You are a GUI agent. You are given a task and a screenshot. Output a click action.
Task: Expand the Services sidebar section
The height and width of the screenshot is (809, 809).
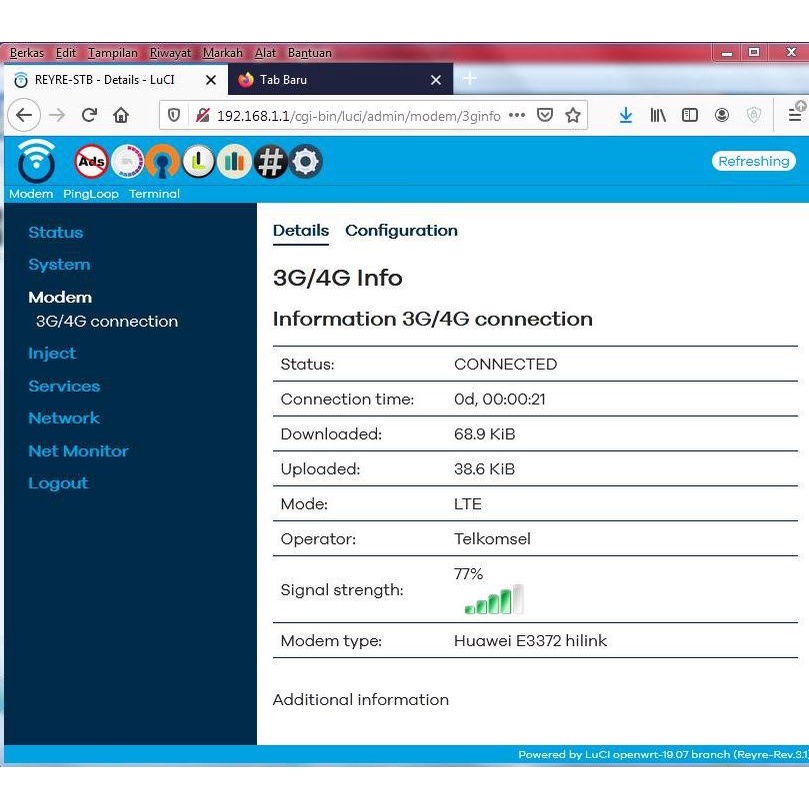click(64, 386)
